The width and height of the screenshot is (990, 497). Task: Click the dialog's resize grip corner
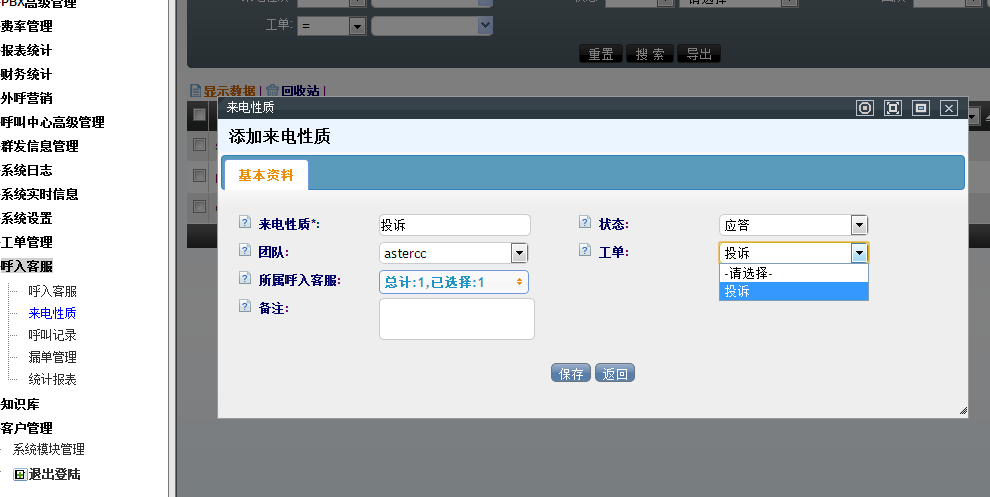click(962, 411)
